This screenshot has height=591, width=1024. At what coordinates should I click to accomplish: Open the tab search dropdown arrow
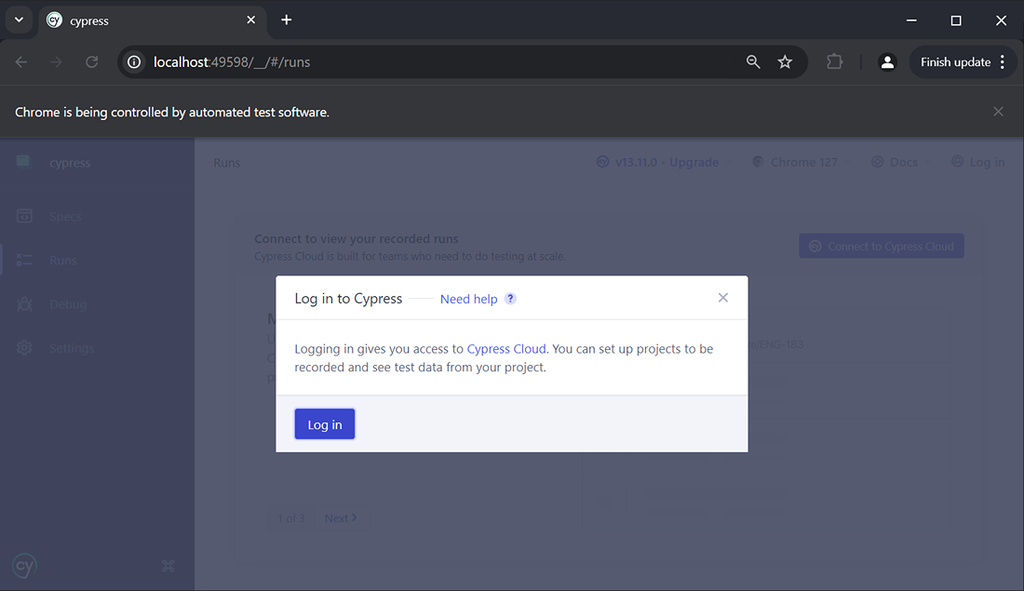pyautogui.click(x=19, y=20)
